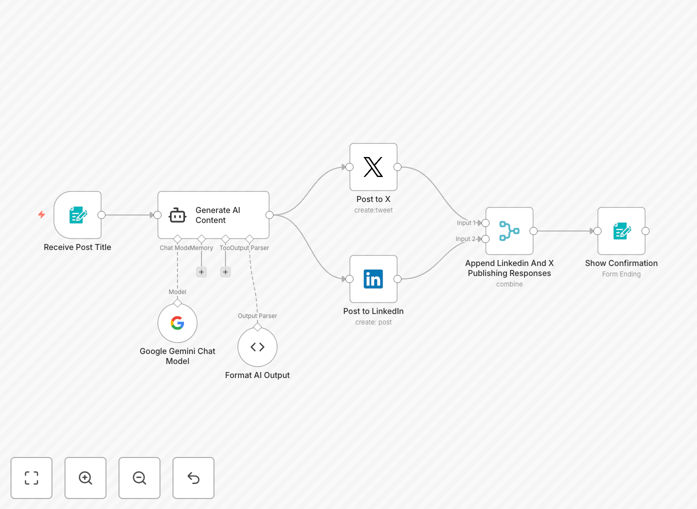Click the merge node output handle
This screenshot has width=697, height=509.
click(533, 231)
